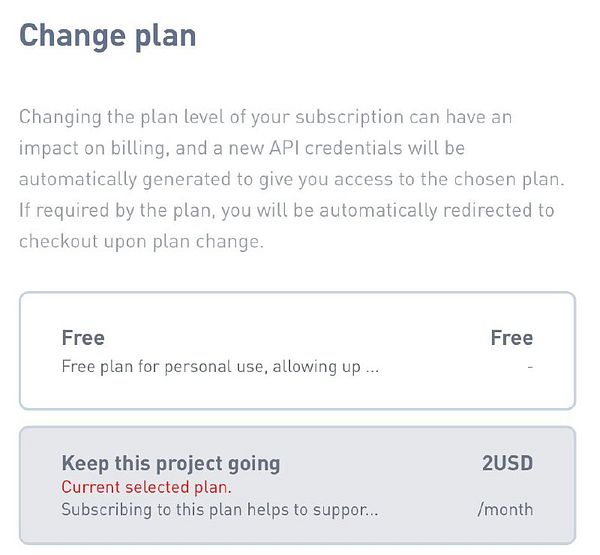Click the Free plan title text

(x=83, y=338)
